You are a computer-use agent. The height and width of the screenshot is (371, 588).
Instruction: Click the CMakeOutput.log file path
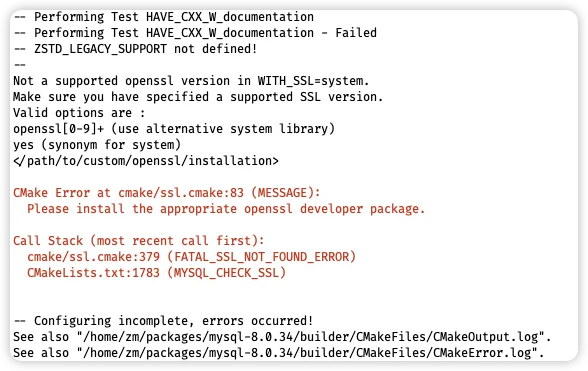(310, 337)
